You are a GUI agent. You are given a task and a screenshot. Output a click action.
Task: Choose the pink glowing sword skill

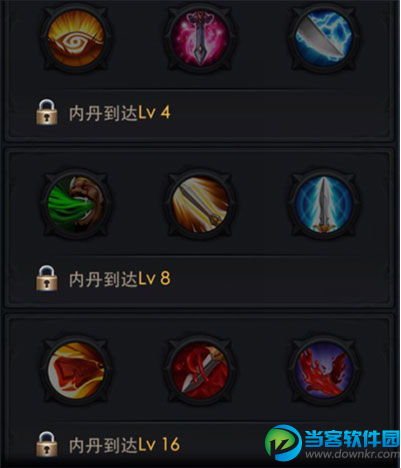click(x=200, y=37)
